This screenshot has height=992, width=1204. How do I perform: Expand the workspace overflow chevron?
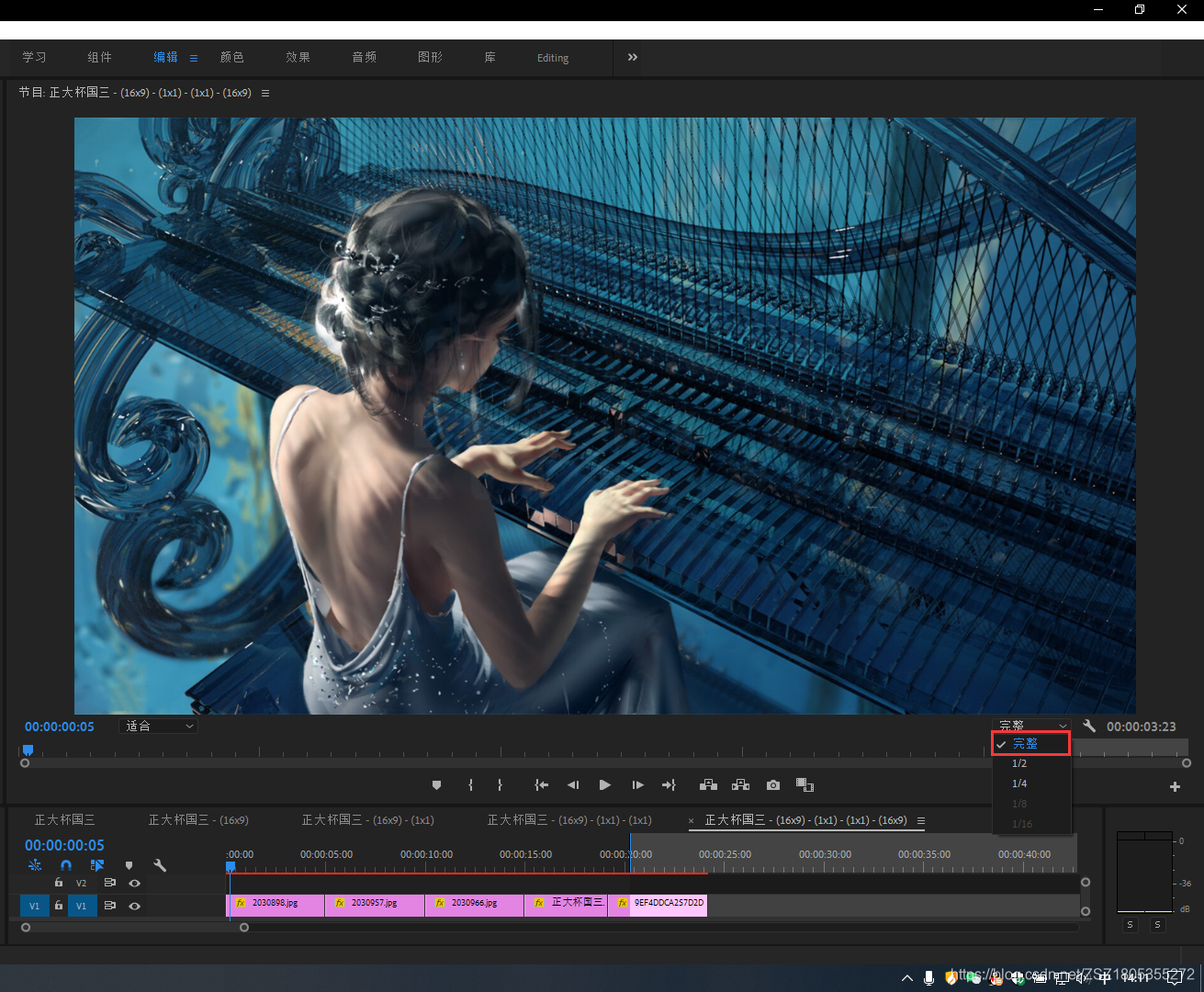coord(632,57)
